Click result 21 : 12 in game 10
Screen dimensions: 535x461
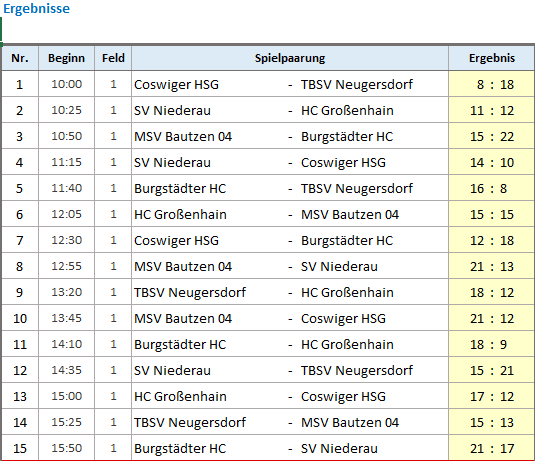click(x=492, y=318)
